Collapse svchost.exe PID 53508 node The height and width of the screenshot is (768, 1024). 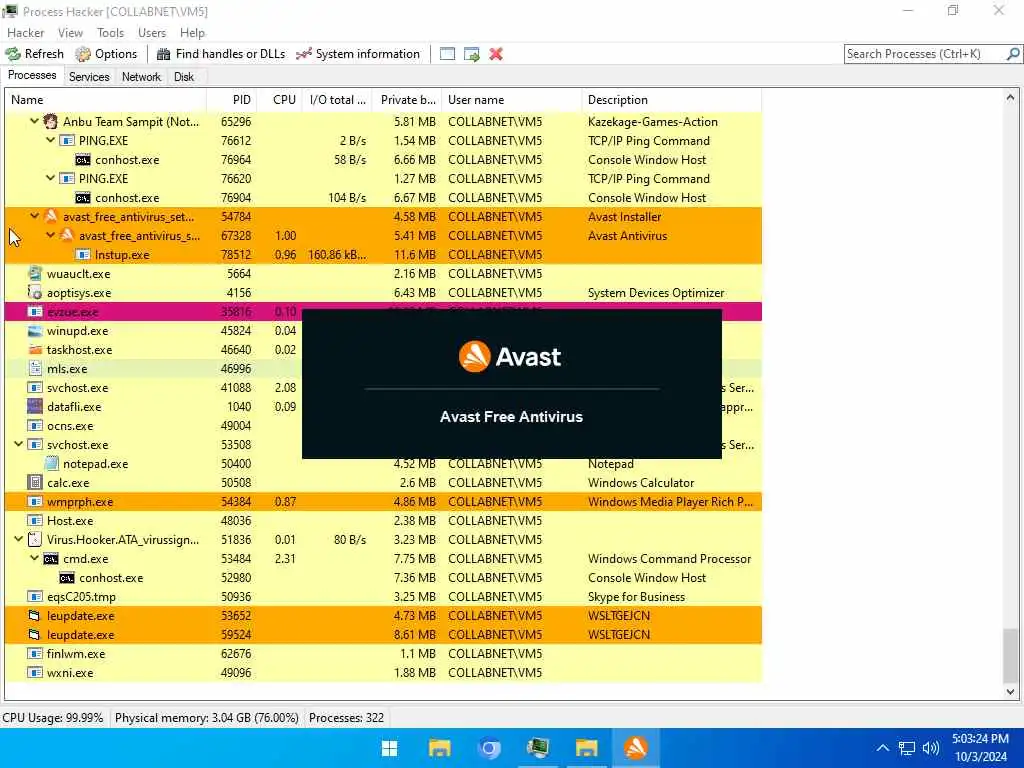tap(19, 444)
